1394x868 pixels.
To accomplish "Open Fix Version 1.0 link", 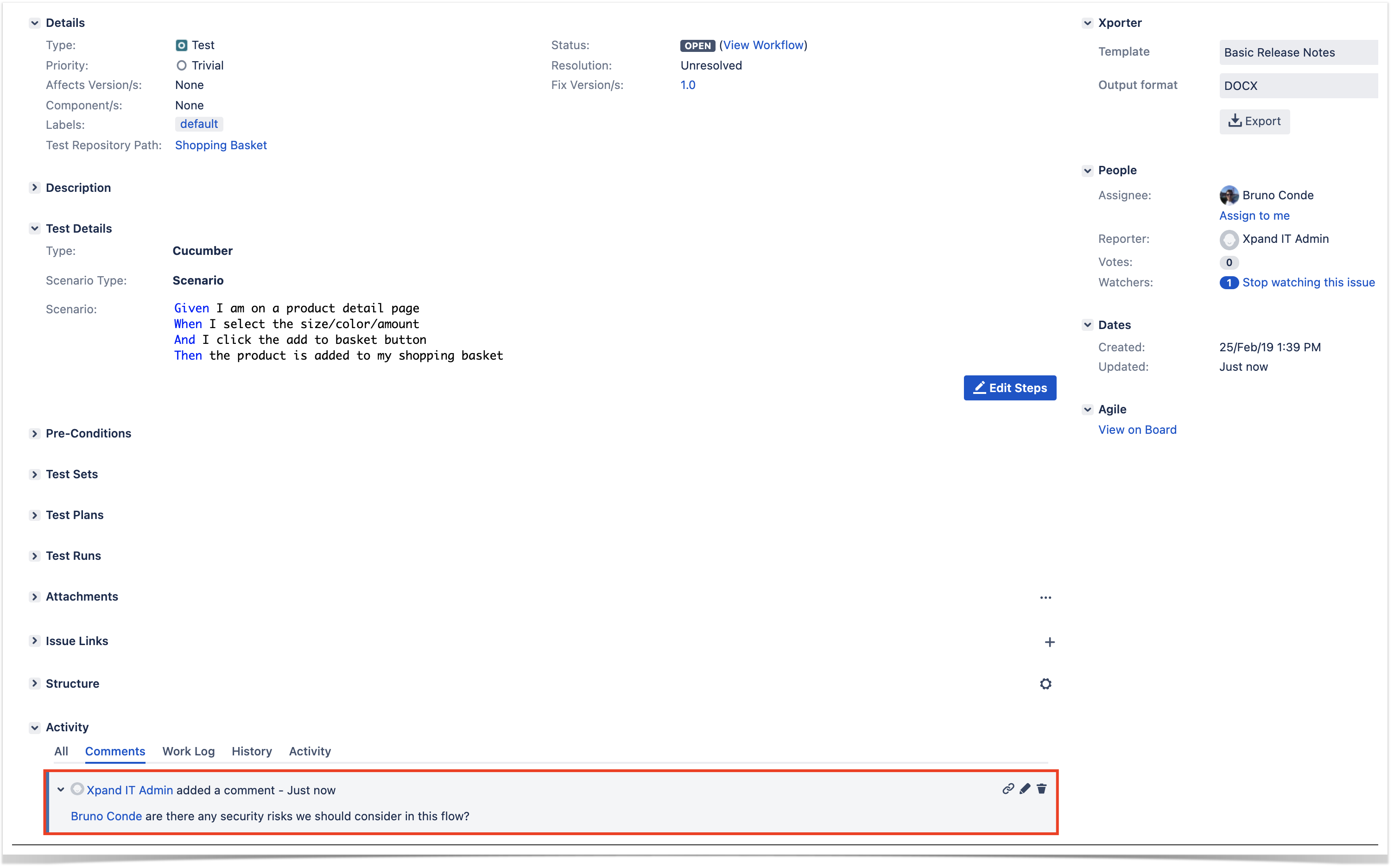I will [688, 85].
